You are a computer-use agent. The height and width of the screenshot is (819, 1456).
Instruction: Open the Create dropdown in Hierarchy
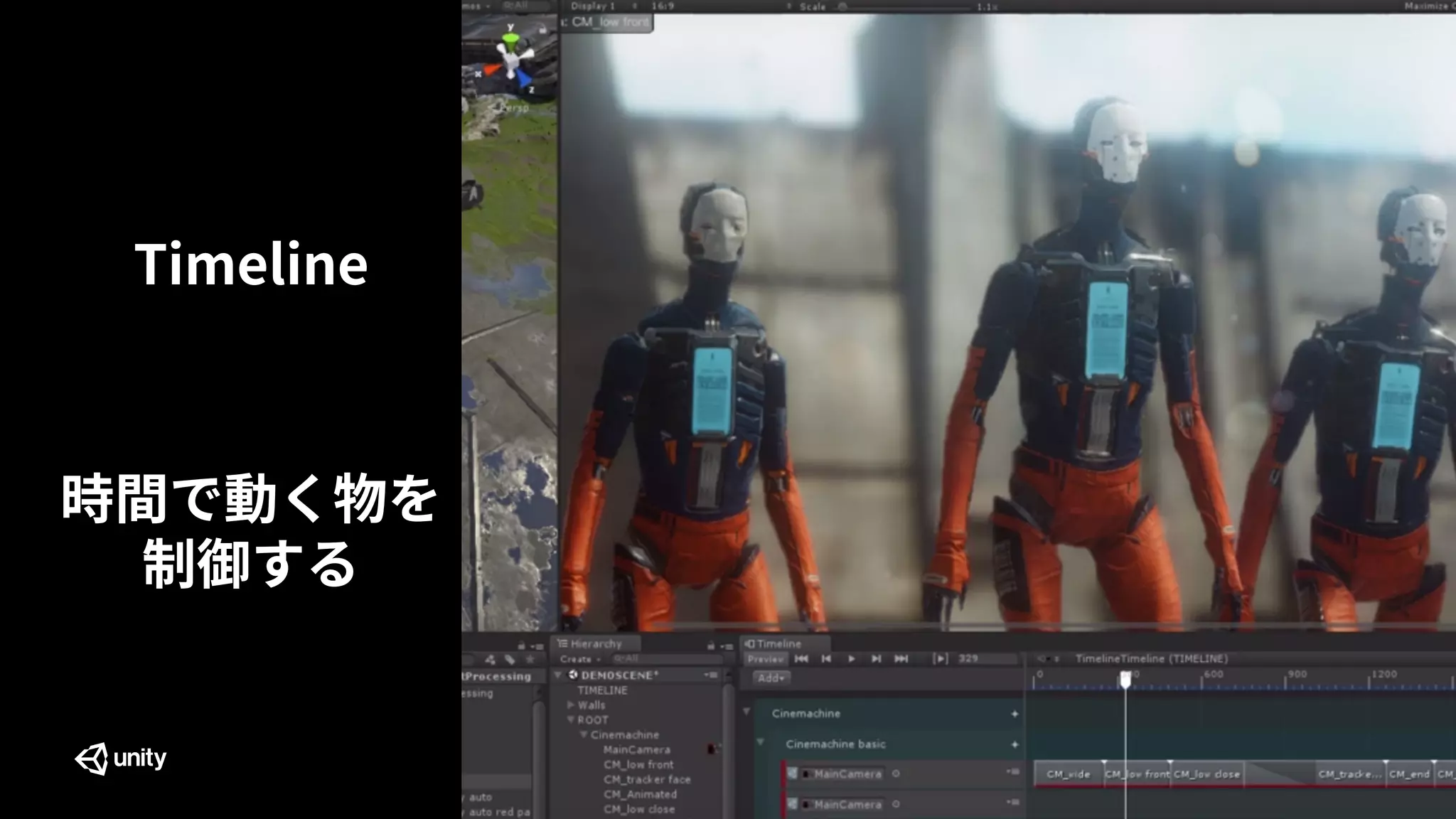tap(580, 659)
